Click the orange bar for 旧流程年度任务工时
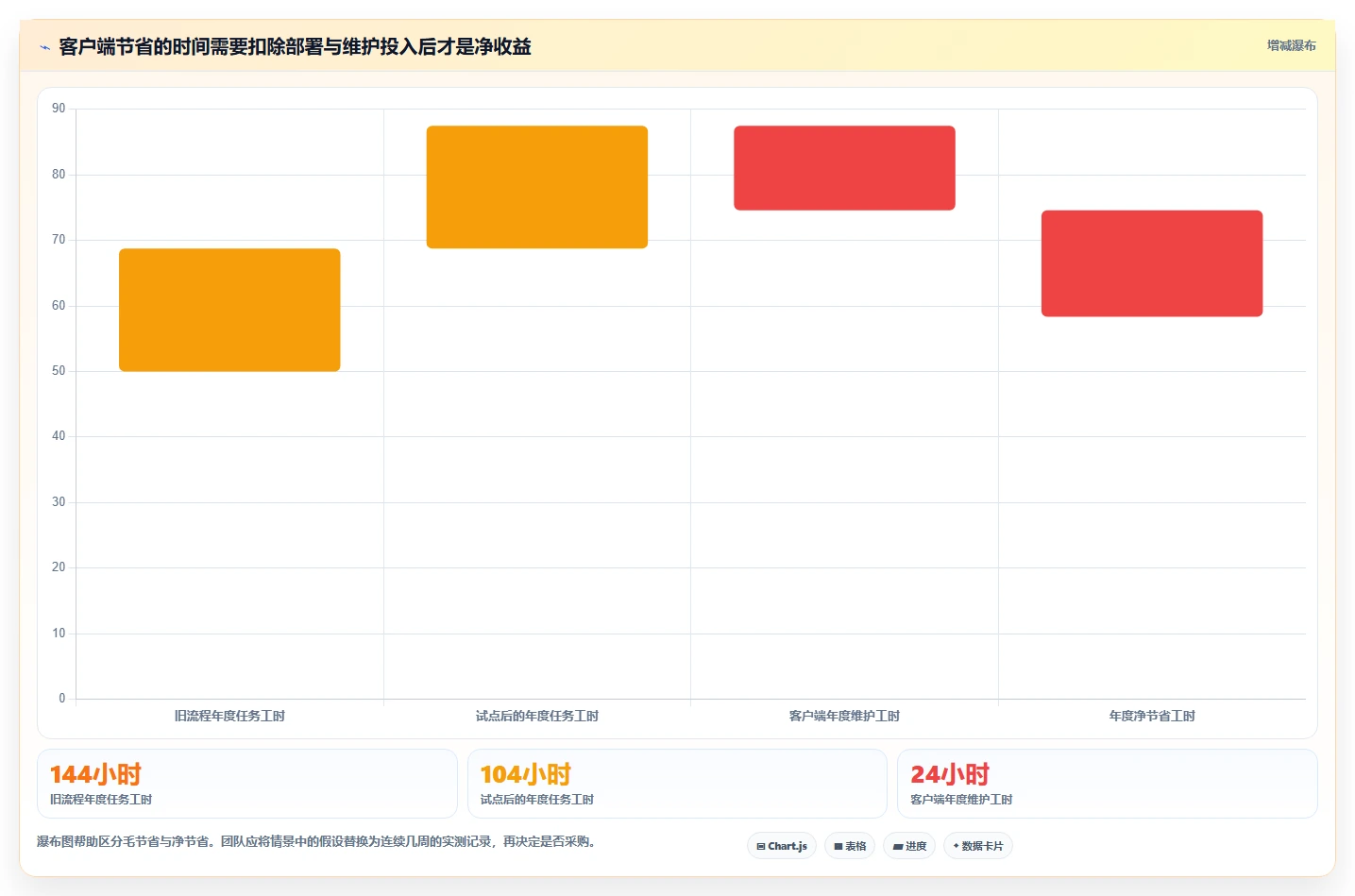Screen dimensions: 1355x896 click(229, 310)
